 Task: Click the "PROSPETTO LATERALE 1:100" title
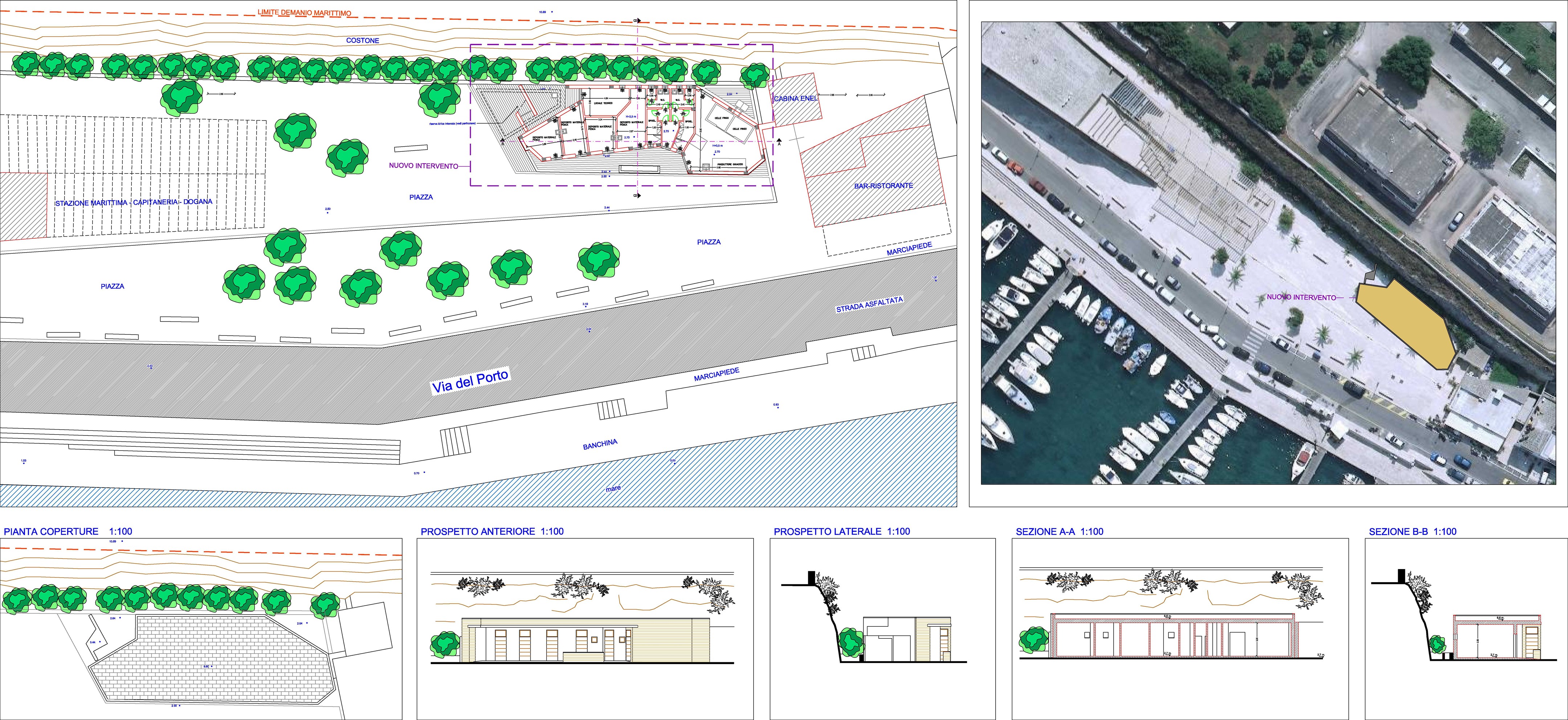[842, 531]
